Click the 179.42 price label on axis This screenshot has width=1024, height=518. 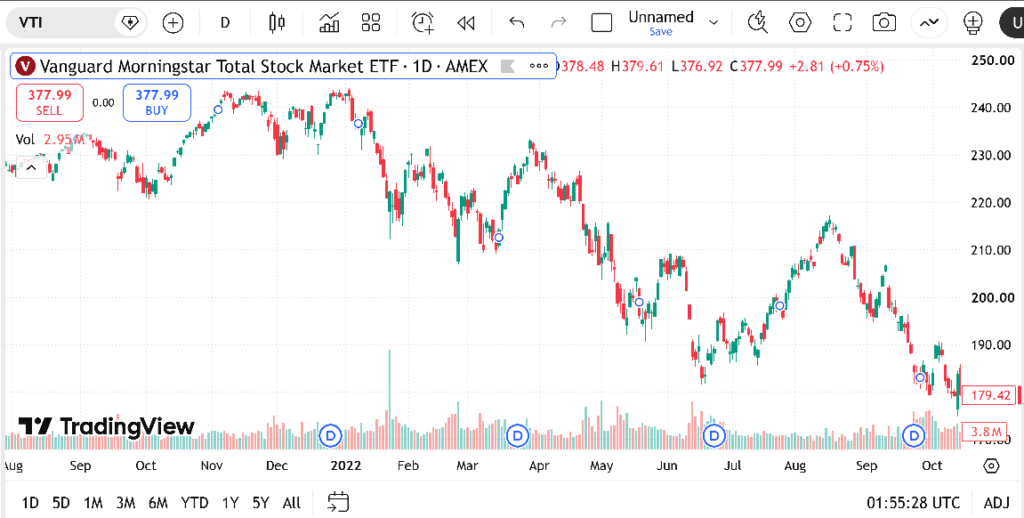(989, 395)
